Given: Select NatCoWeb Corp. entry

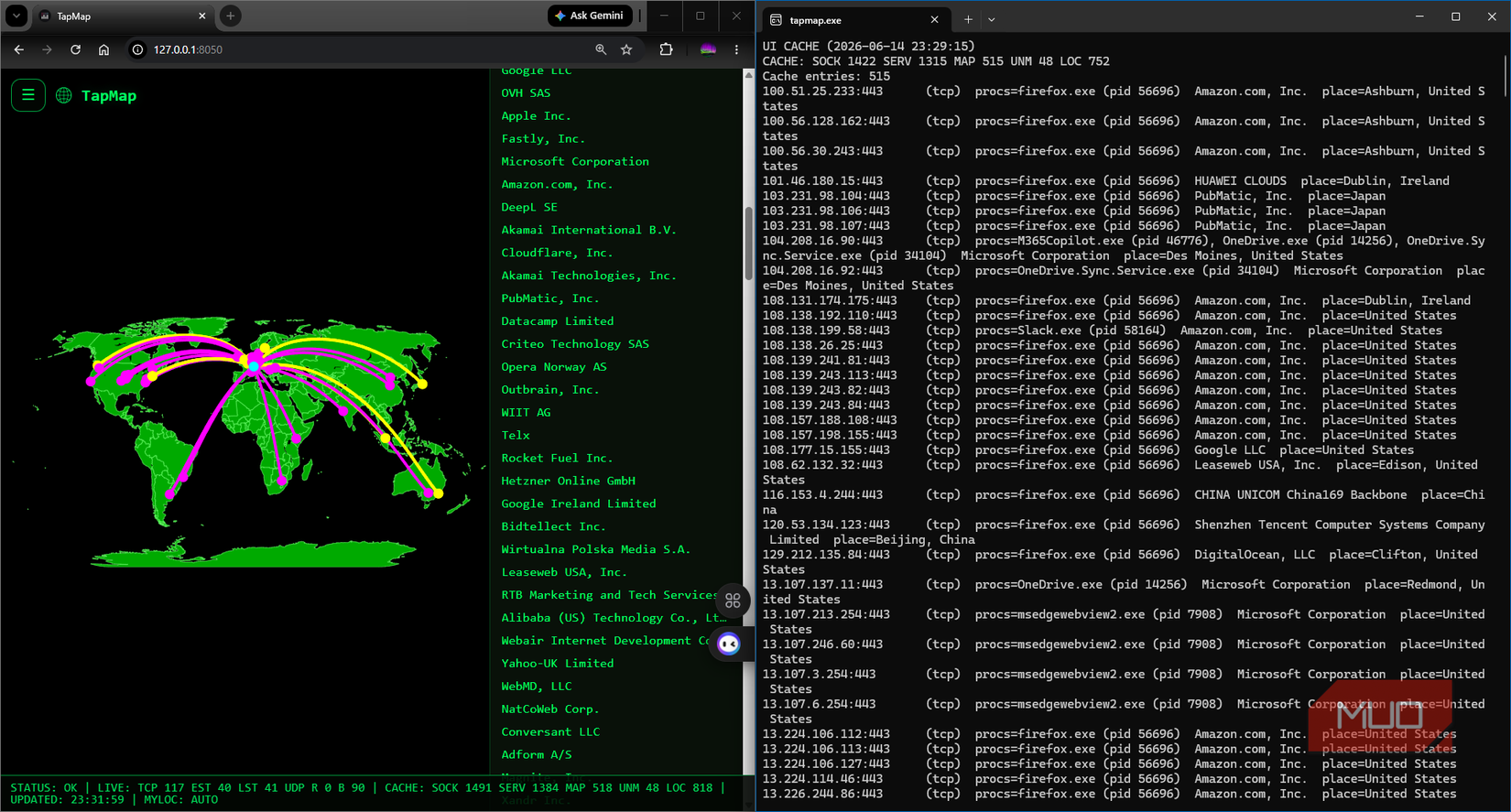Looking at the screenshot, I should (549, 710).
